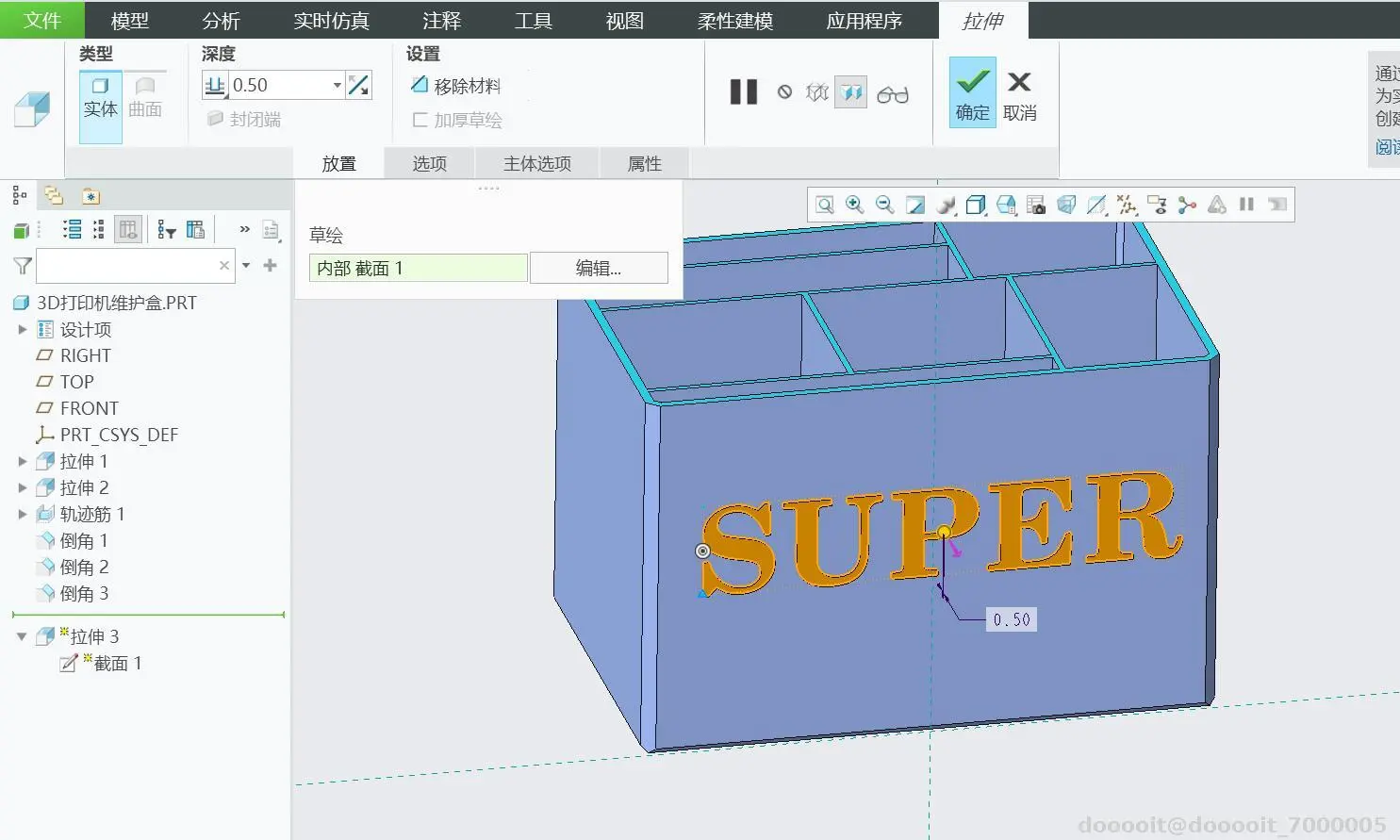1400x840 pixels.
Task: Click the Zoom Out icon
Action: (x=885, y=205)
